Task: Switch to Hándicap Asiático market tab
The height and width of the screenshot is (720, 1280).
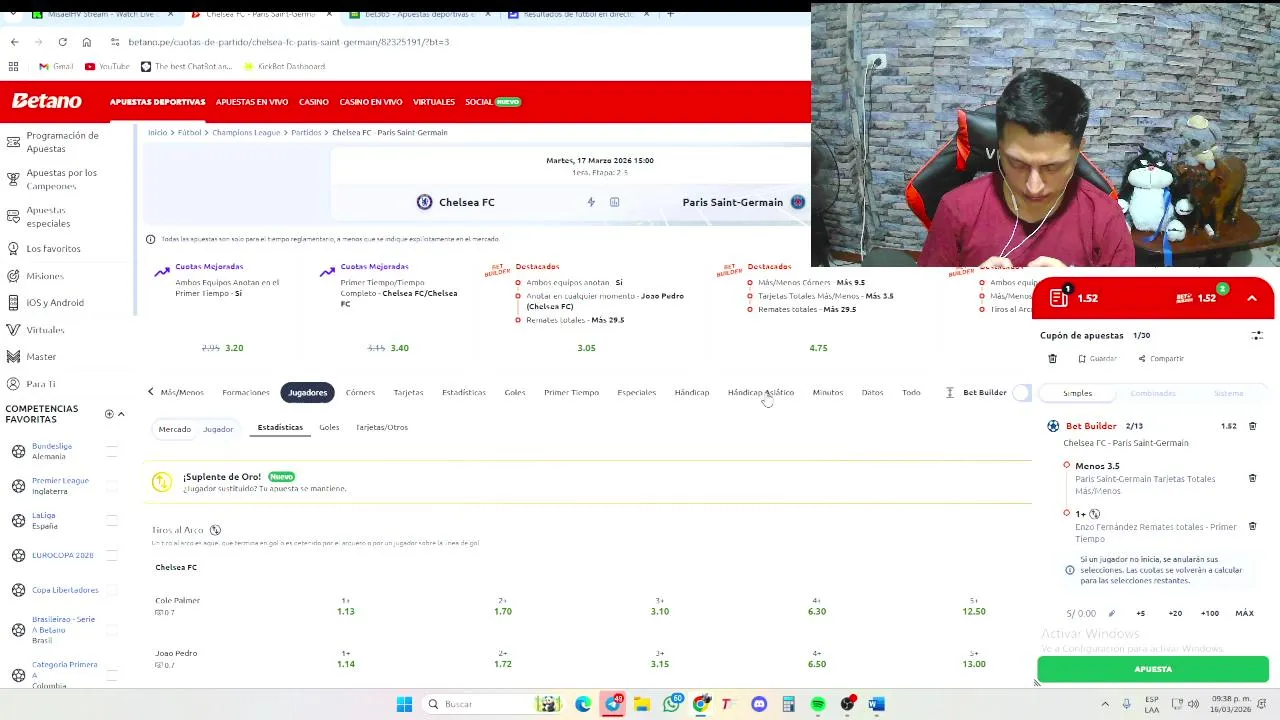Action: click(x=761, y=393)
